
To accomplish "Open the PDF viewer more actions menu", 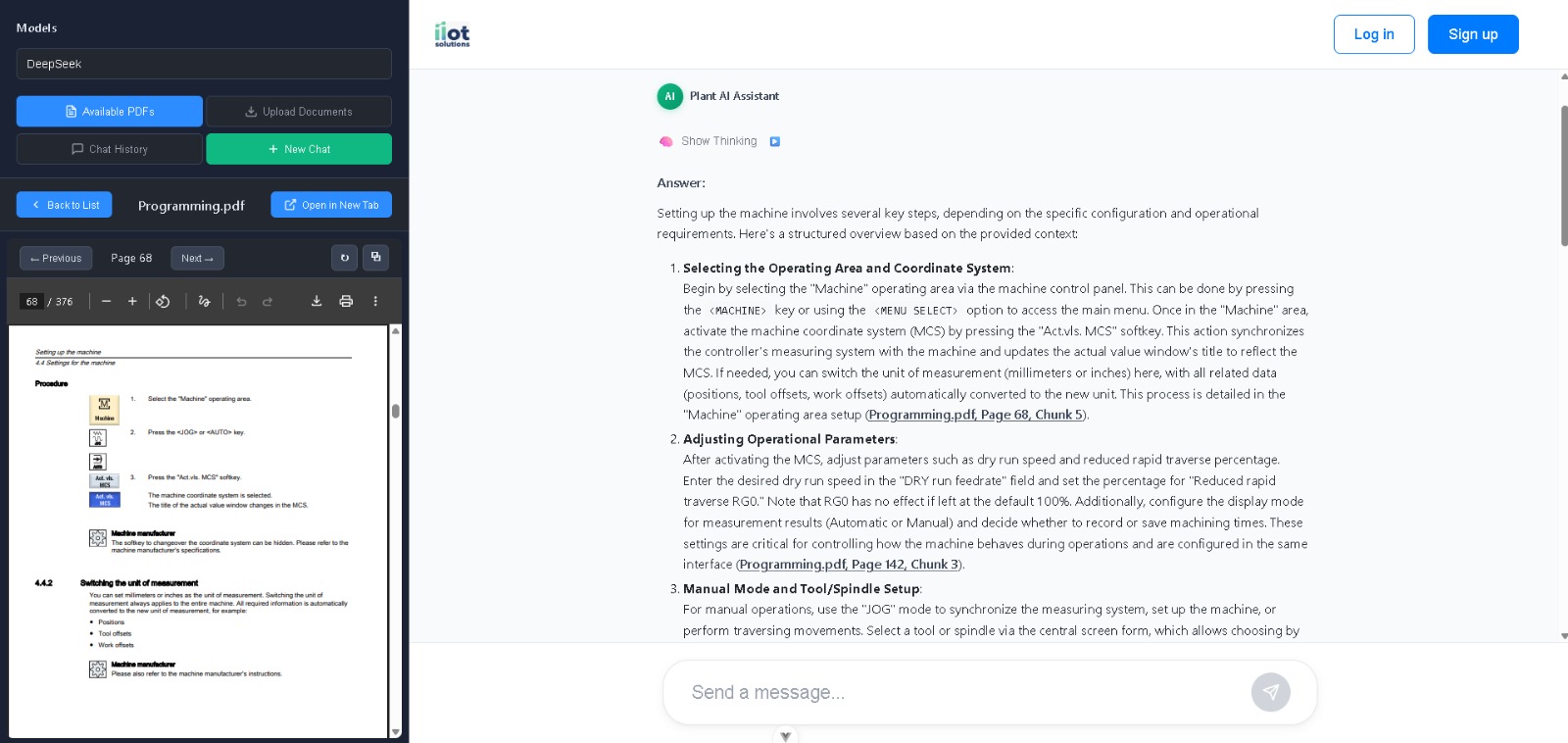I will click(375, 302).
